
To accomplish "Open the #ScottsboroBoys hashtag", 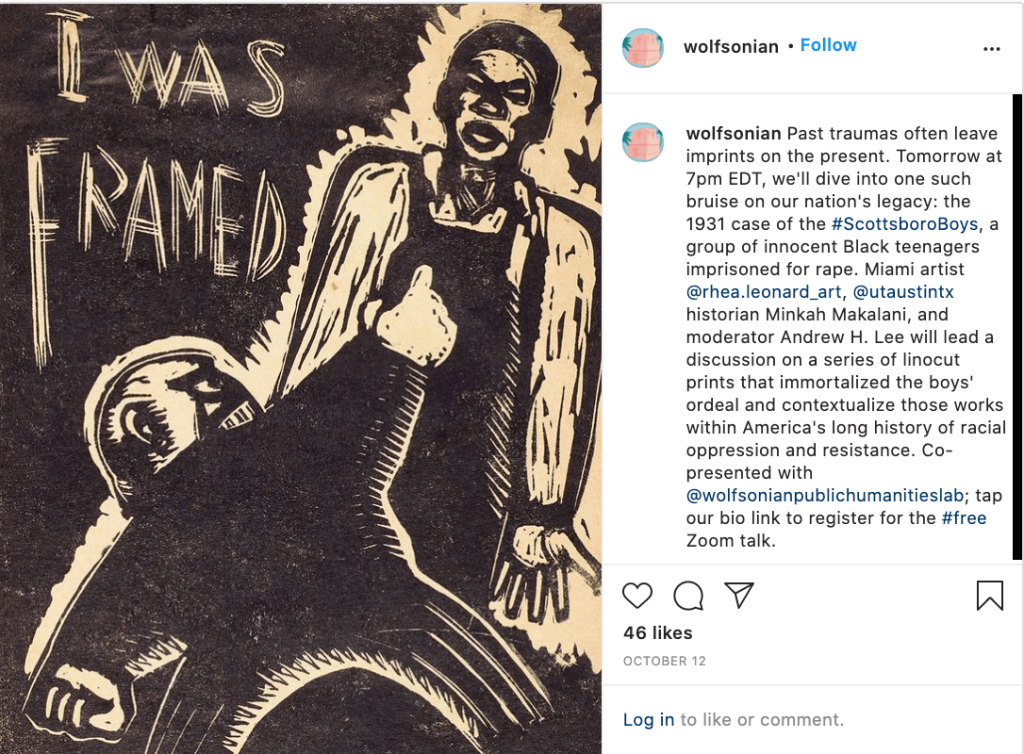I will (904, 224).
